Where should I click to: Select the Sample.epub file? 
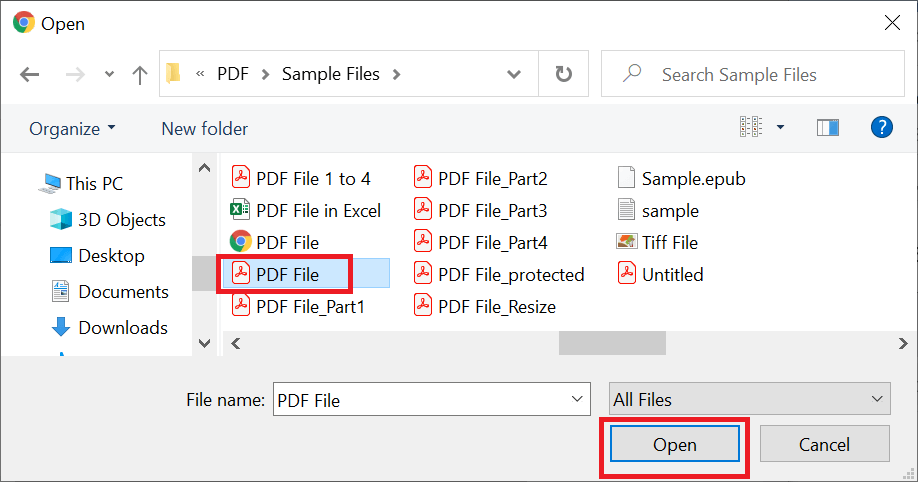pyautogui.click(x=693, y=179)
